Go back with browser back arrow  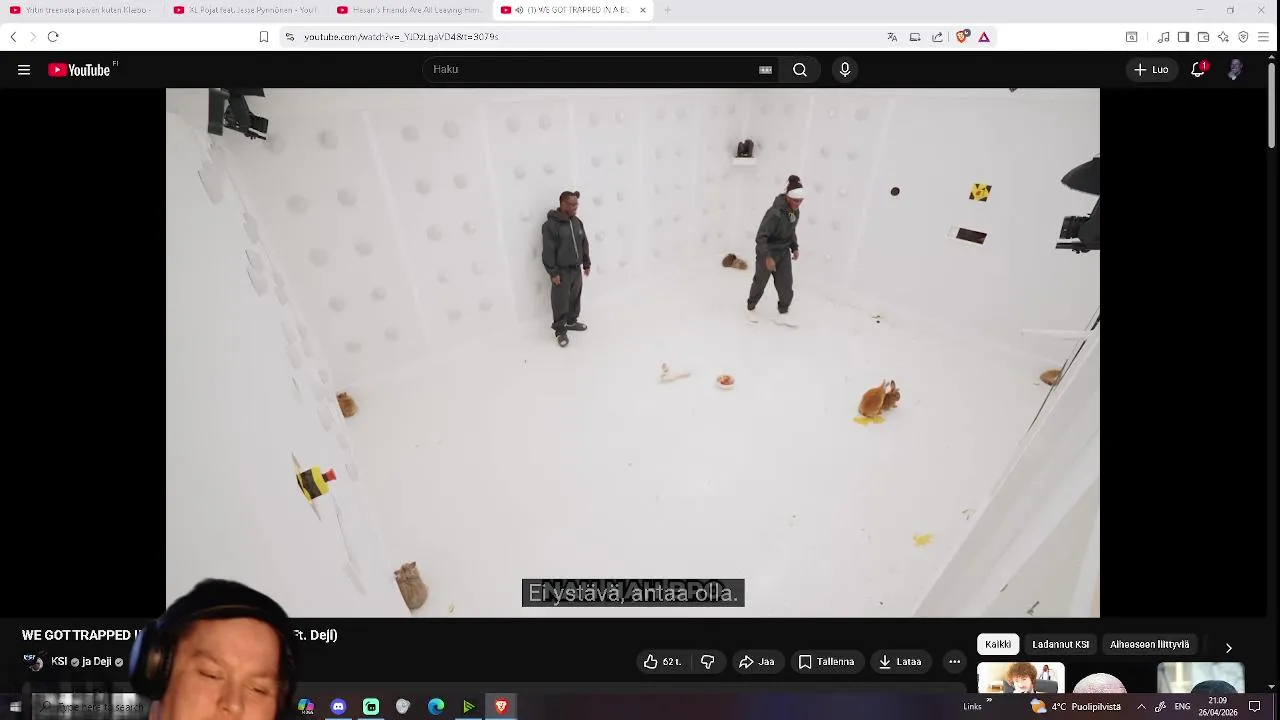click(13, 37)
